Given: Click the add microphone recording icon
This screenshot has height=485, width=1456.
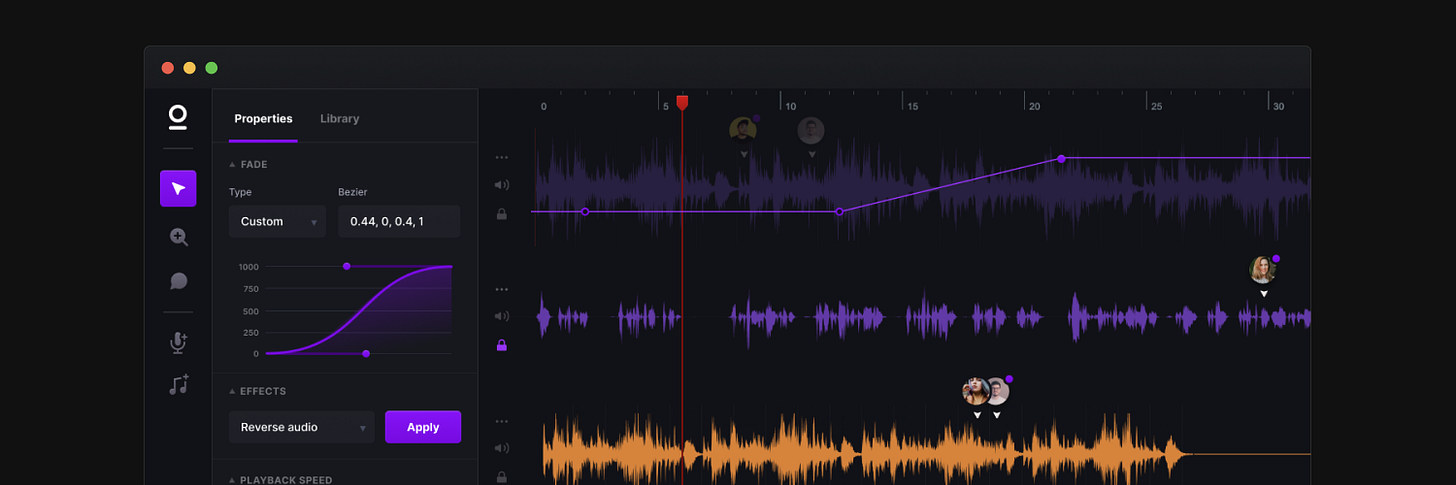Looking at the screenshot, I should point(178,343).
